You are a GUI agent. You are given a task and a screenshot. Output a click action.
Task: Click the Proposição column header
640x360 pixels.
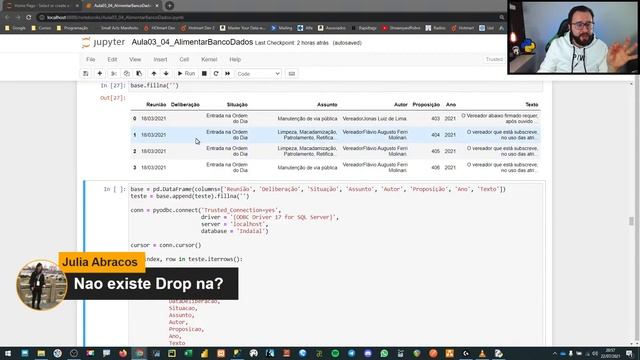pos(426,105)
